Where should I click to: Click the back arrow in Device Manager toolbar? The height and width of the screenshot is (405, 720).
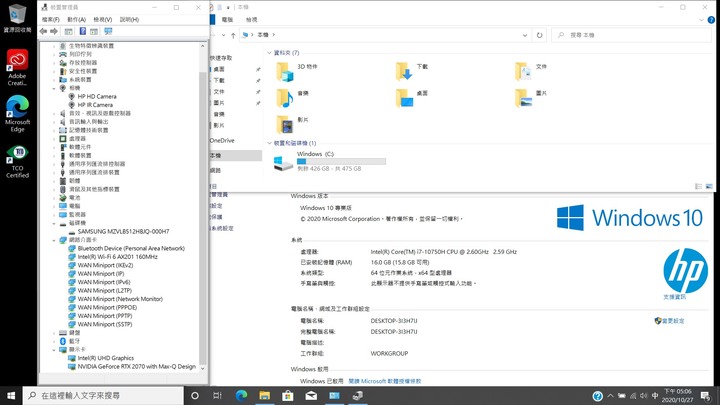(x=43, y=31)
